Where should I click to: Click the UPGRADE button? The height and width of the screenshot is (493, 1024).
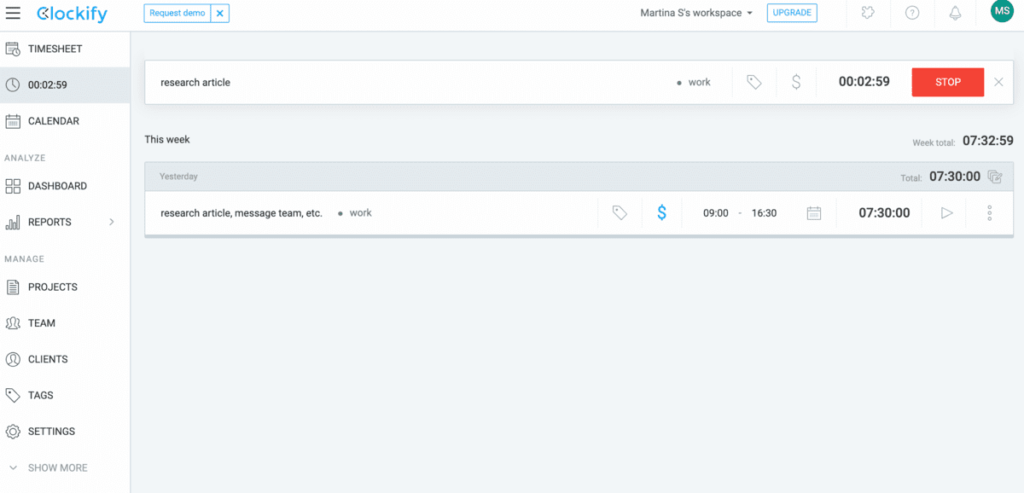click(792, 13)
